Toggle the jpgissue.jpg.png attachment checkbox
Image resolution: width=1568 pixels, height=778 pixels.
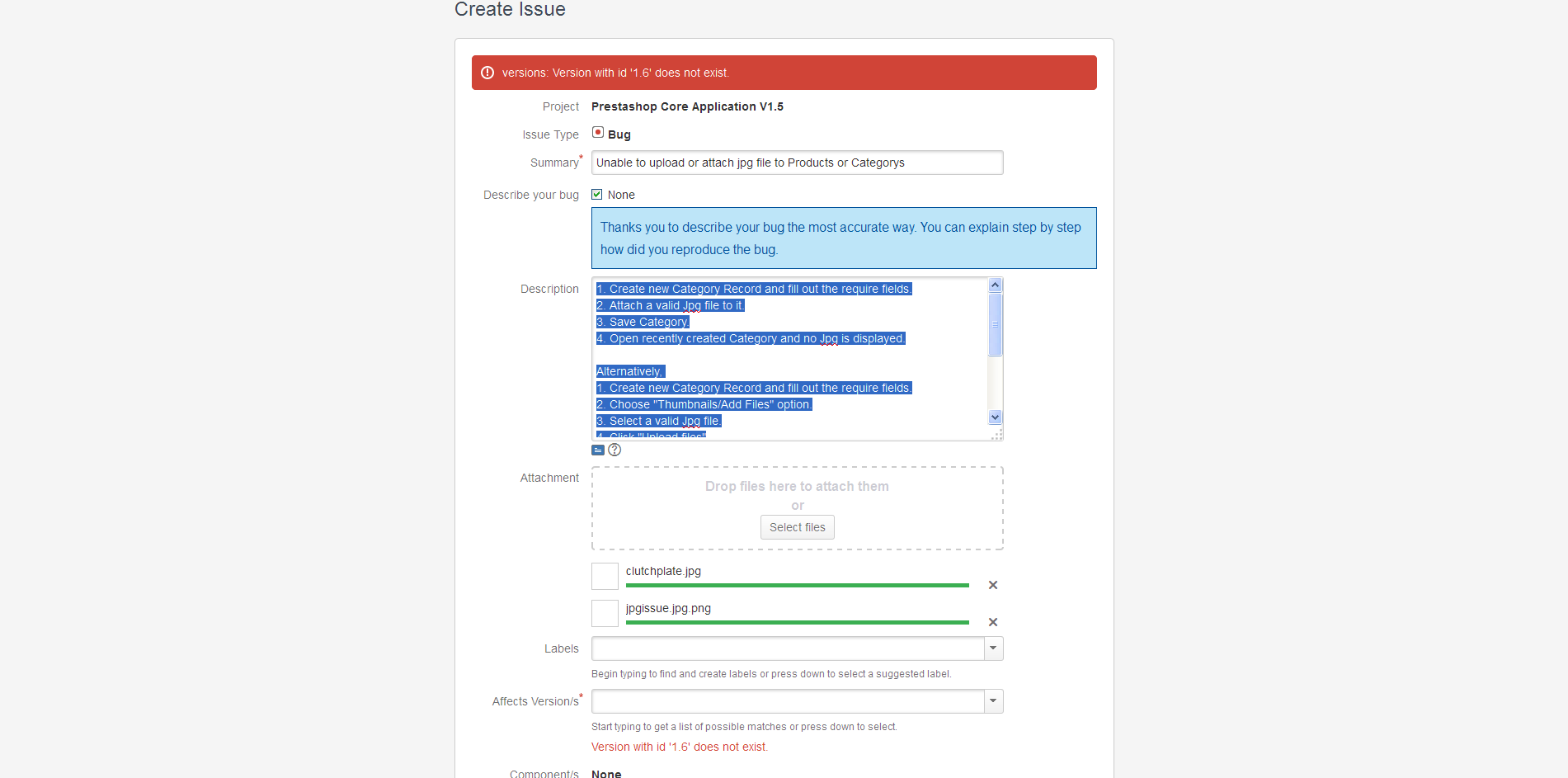(605, 613)
